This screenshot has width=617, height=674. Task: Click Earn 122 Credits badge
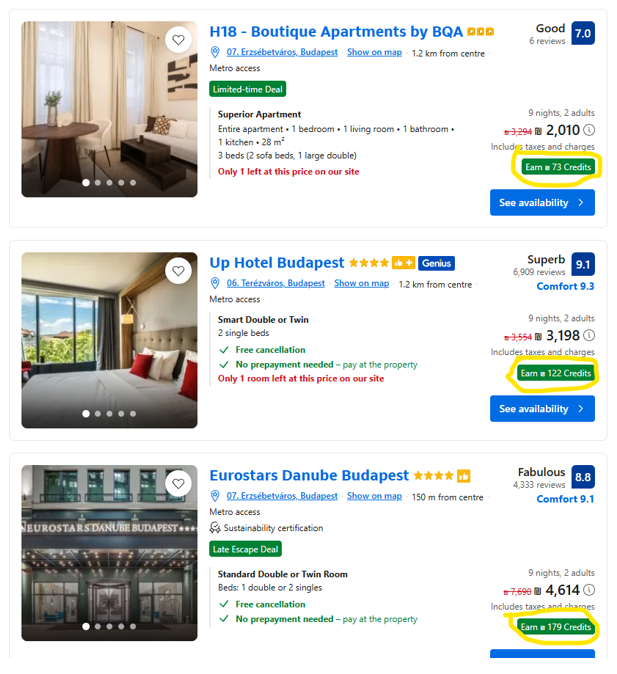556,373
